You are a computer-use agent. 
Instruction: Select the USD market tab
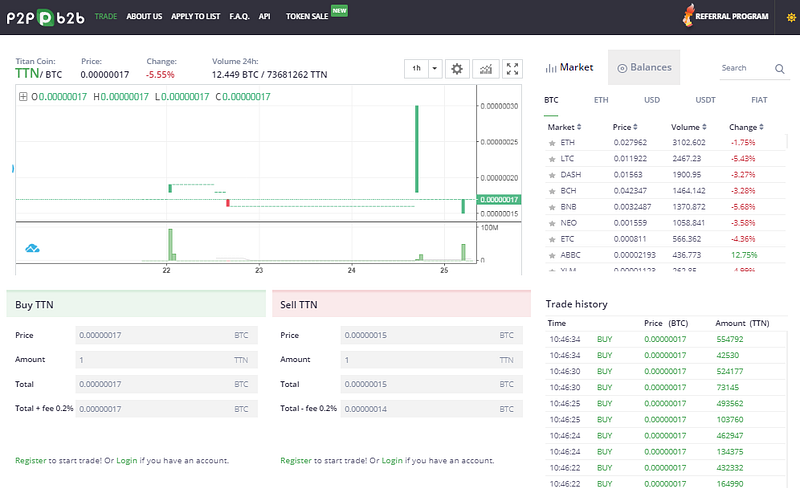[652, 100]
